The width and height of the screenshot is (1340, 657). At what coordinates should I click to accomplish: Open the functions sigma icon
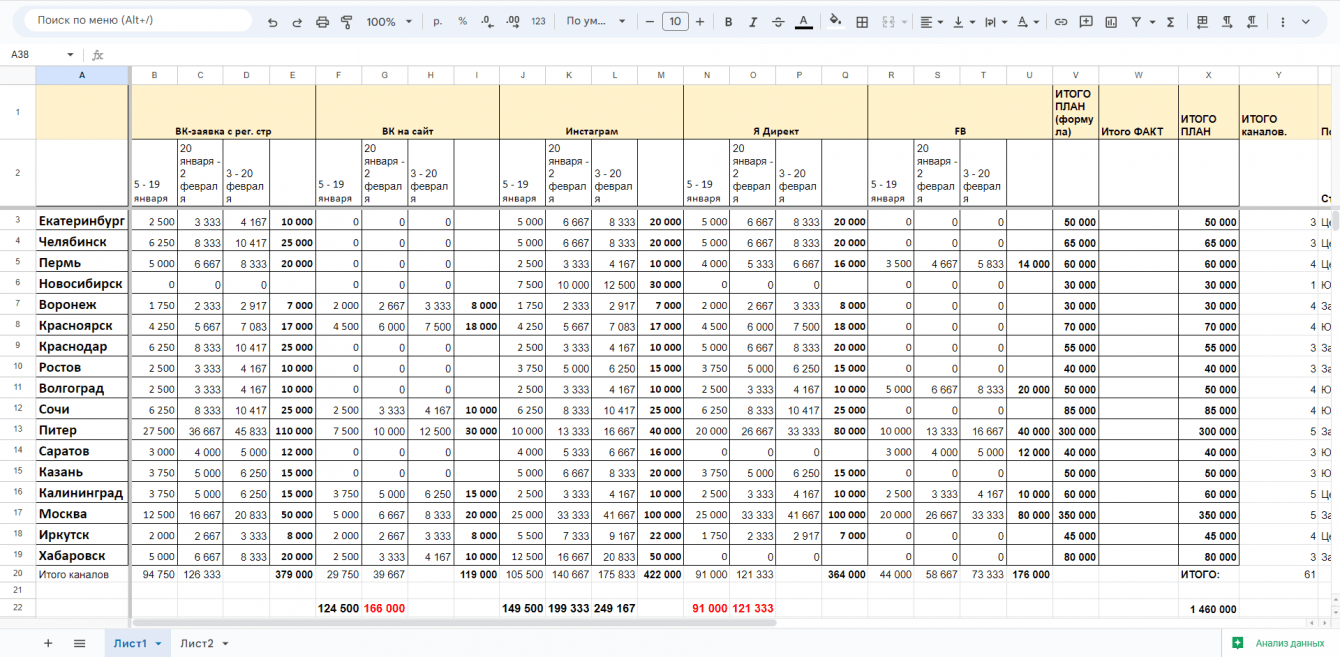[x=1169, y=22]
